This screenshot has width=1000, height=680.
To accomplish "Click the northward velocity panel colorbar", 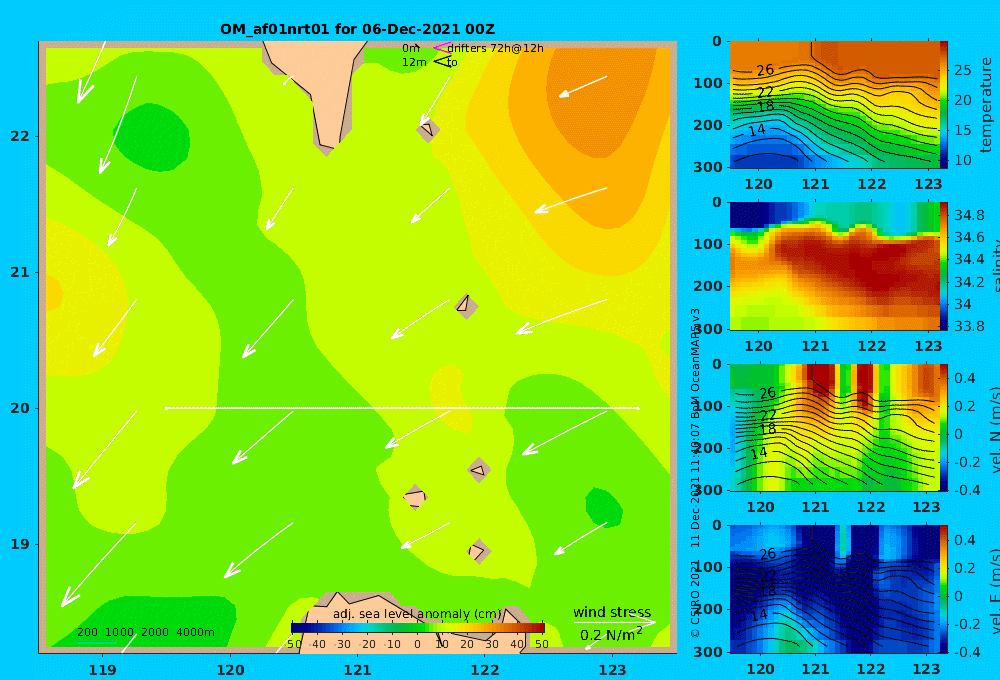I will click(944, 427).
